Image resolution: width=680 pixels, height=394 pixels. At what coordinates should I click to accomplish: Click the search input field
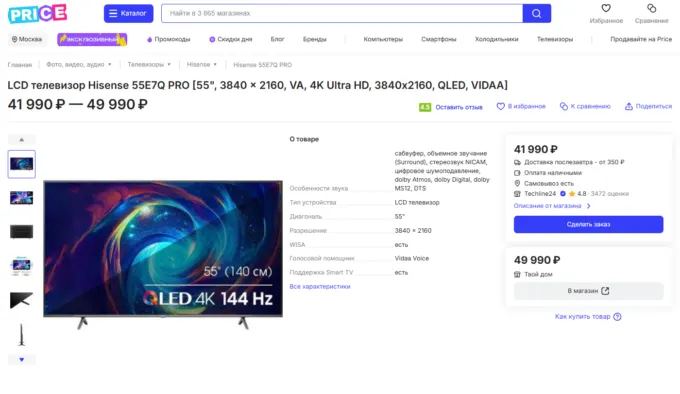point(342,13)
